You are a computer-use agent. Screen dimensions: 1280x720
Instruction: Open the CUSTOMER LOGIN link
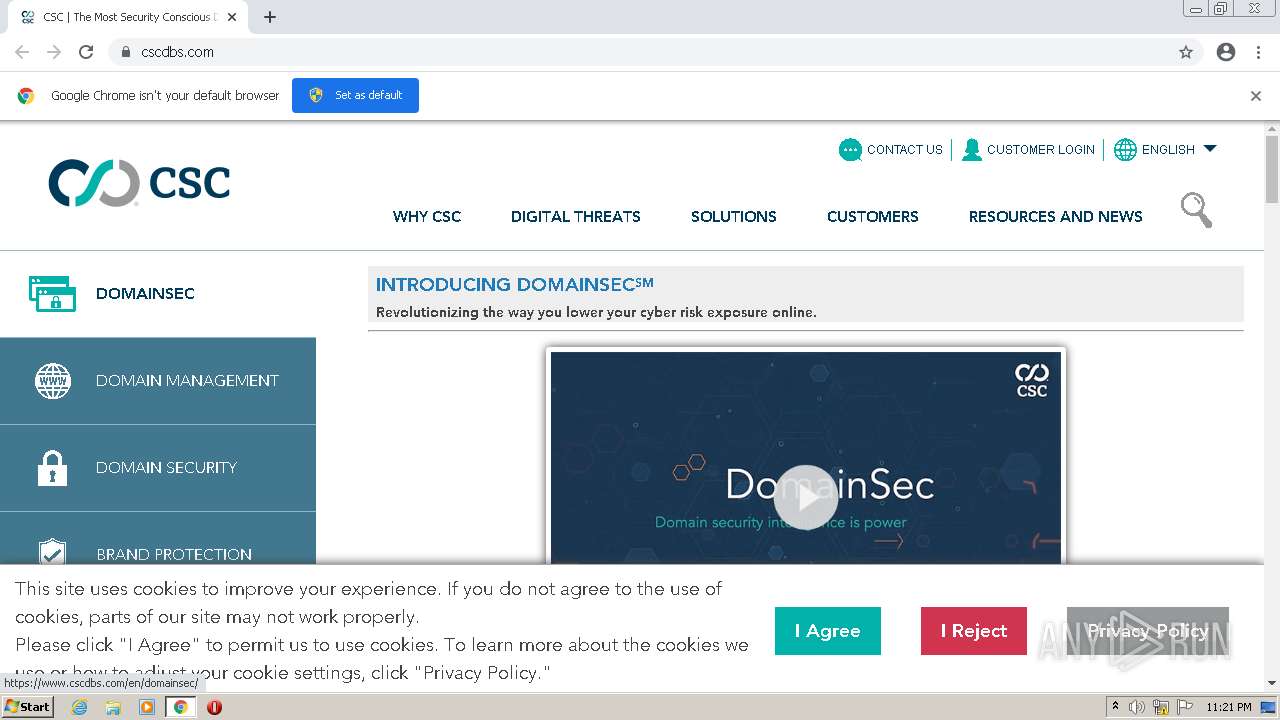(x=1041, y=150)
